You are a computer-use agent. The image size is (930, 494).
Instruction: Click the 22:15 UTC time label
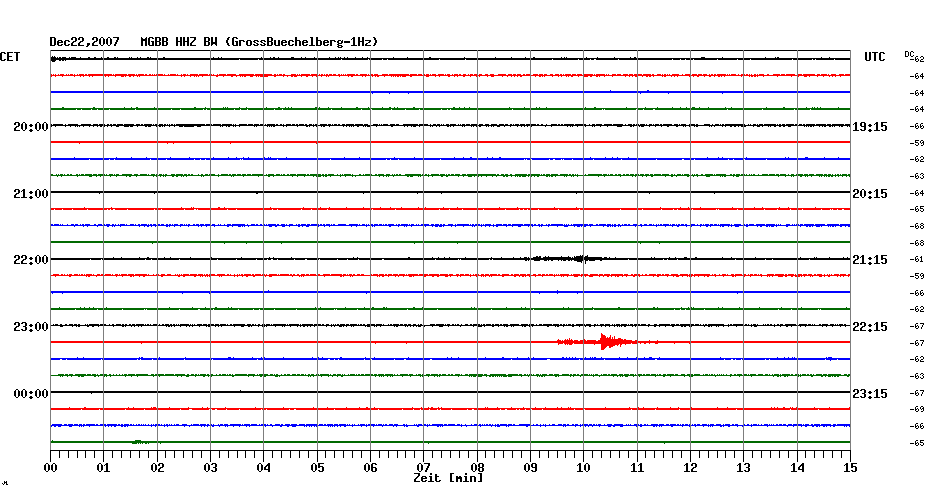[x=870, y=327]
